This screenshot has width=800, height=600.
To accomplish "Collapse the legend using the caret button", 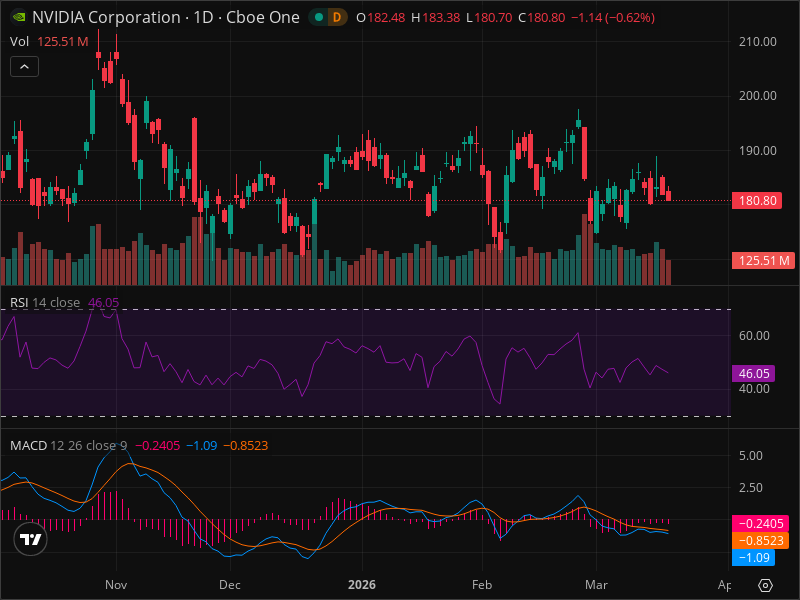I will click(24, 66).
